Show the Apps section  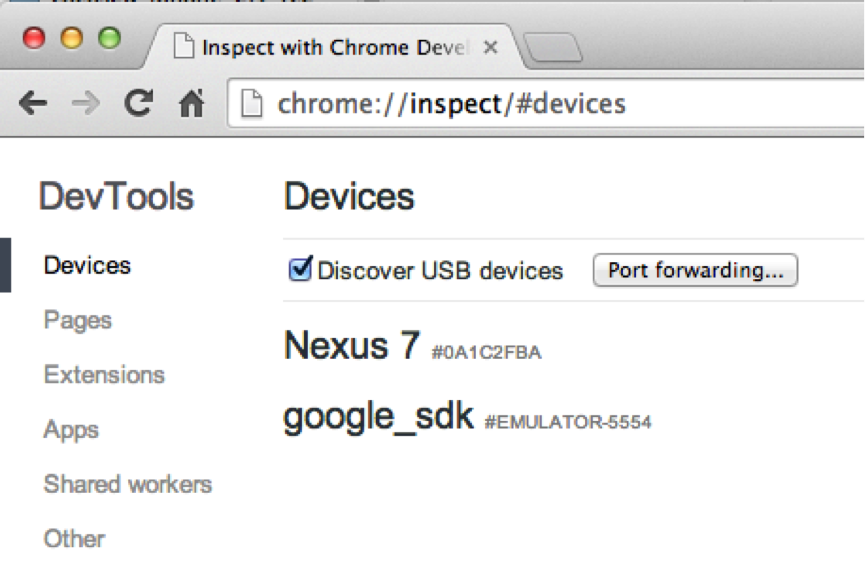(x=71, y=430)
